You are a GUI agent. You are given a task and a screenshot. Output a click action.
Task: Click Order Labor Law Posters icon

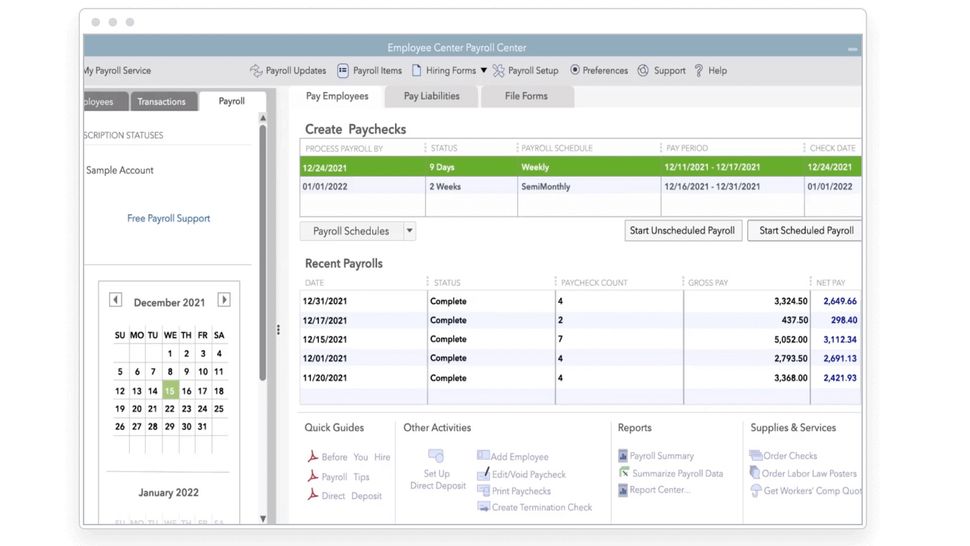pos(755,472)
